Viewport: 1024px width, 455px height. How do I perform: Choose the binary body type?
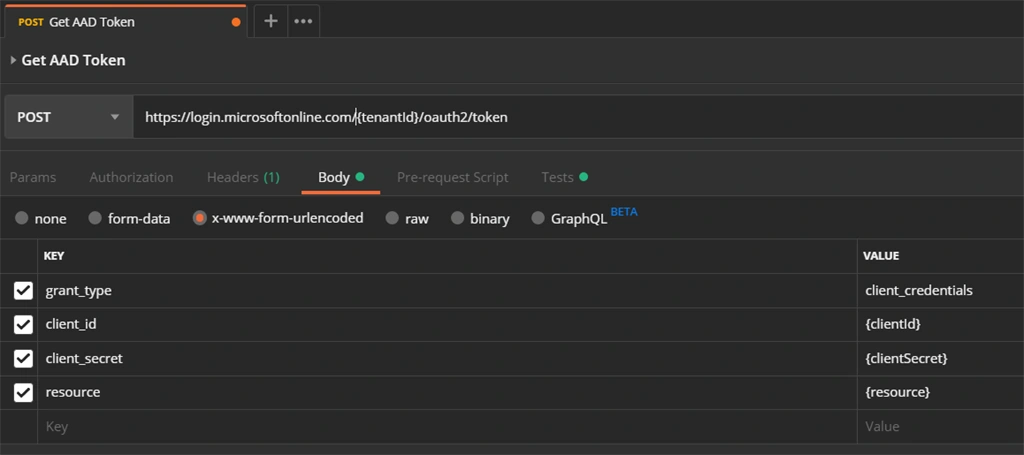click(x=457, y=218)
